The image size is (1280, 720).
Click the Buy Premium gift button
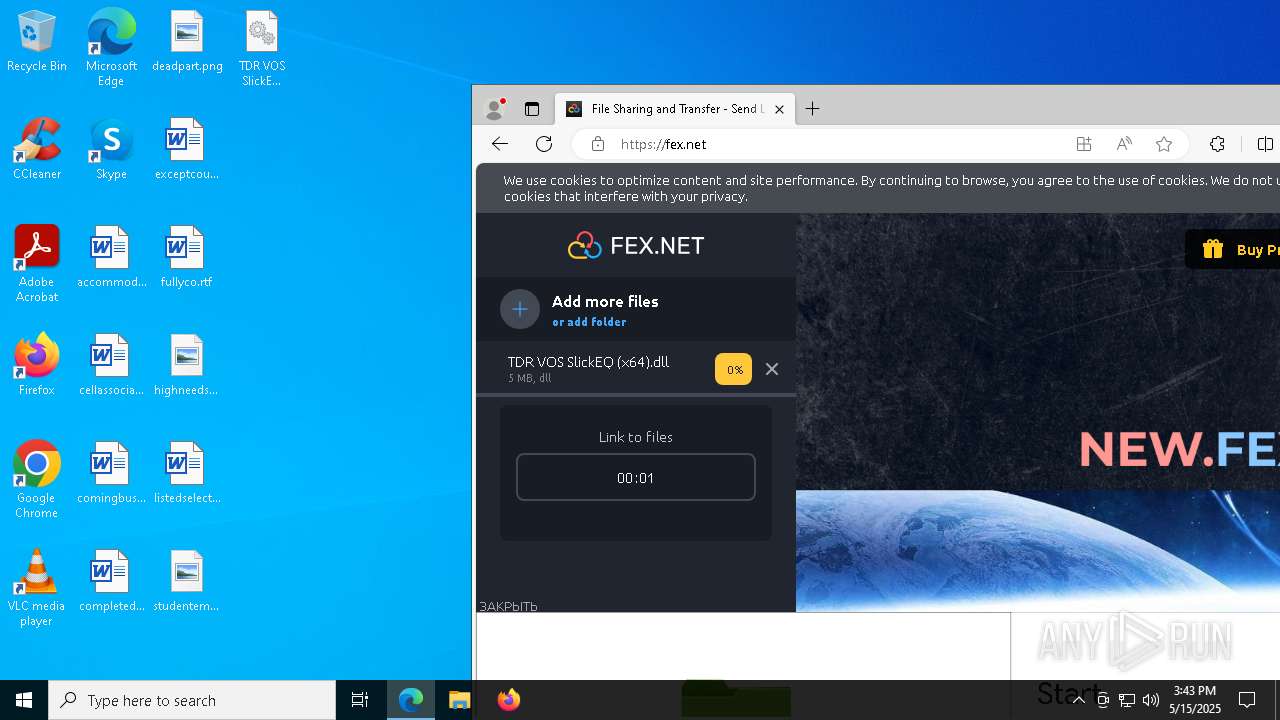[1232, 250]
